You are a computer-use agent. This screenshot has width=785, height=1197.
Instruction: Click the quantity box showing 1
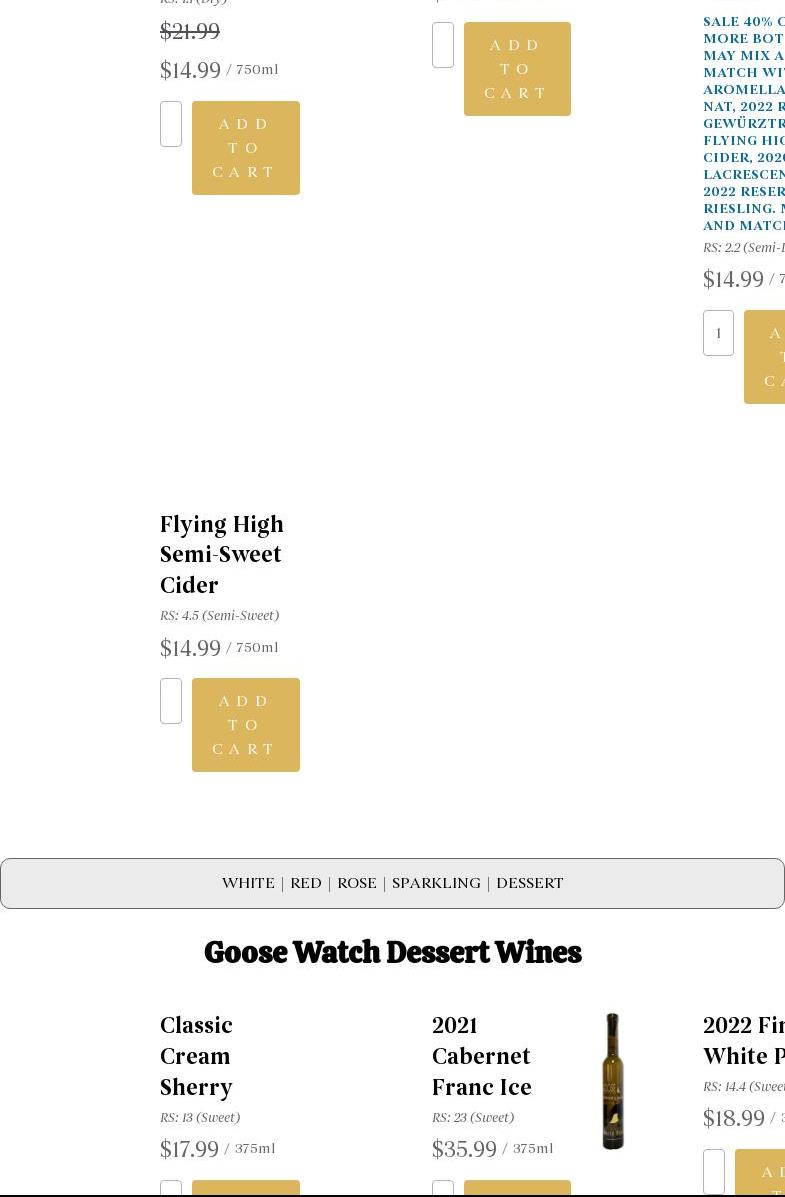tap(718, 333)
